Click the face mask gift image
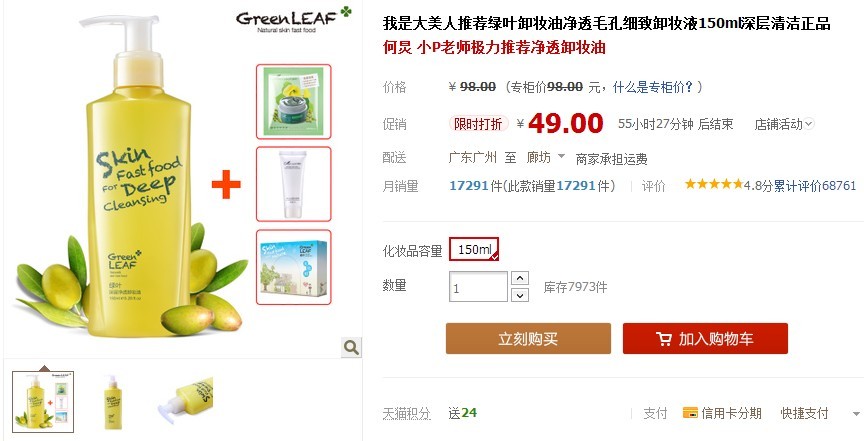The image size is (864, 441). click(x=294, y=101)
